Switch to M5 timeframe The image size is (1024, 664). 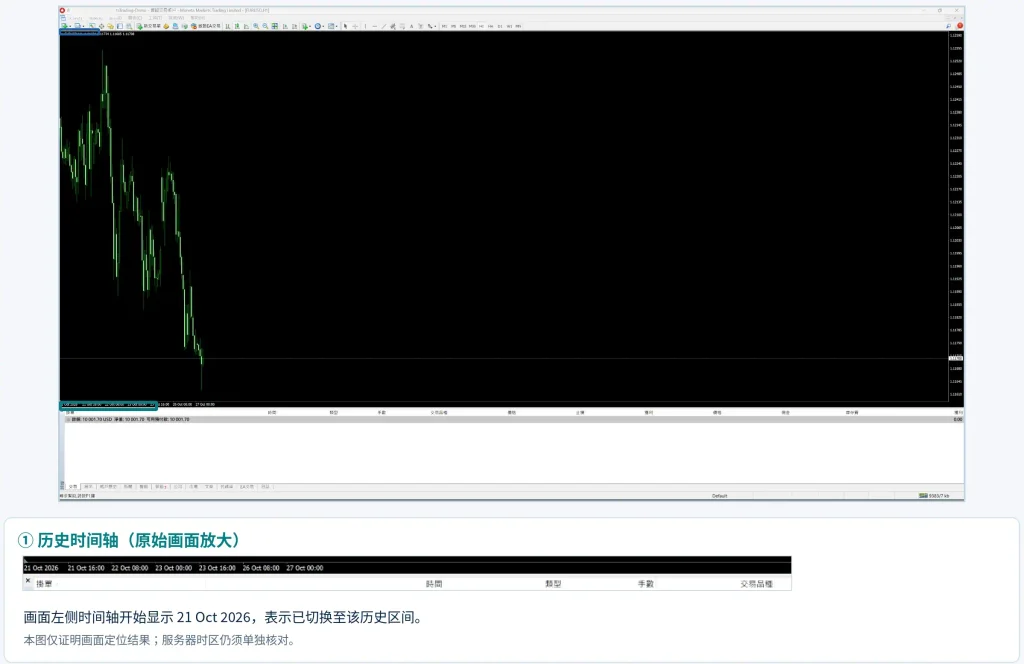click(x=453, y=26)
